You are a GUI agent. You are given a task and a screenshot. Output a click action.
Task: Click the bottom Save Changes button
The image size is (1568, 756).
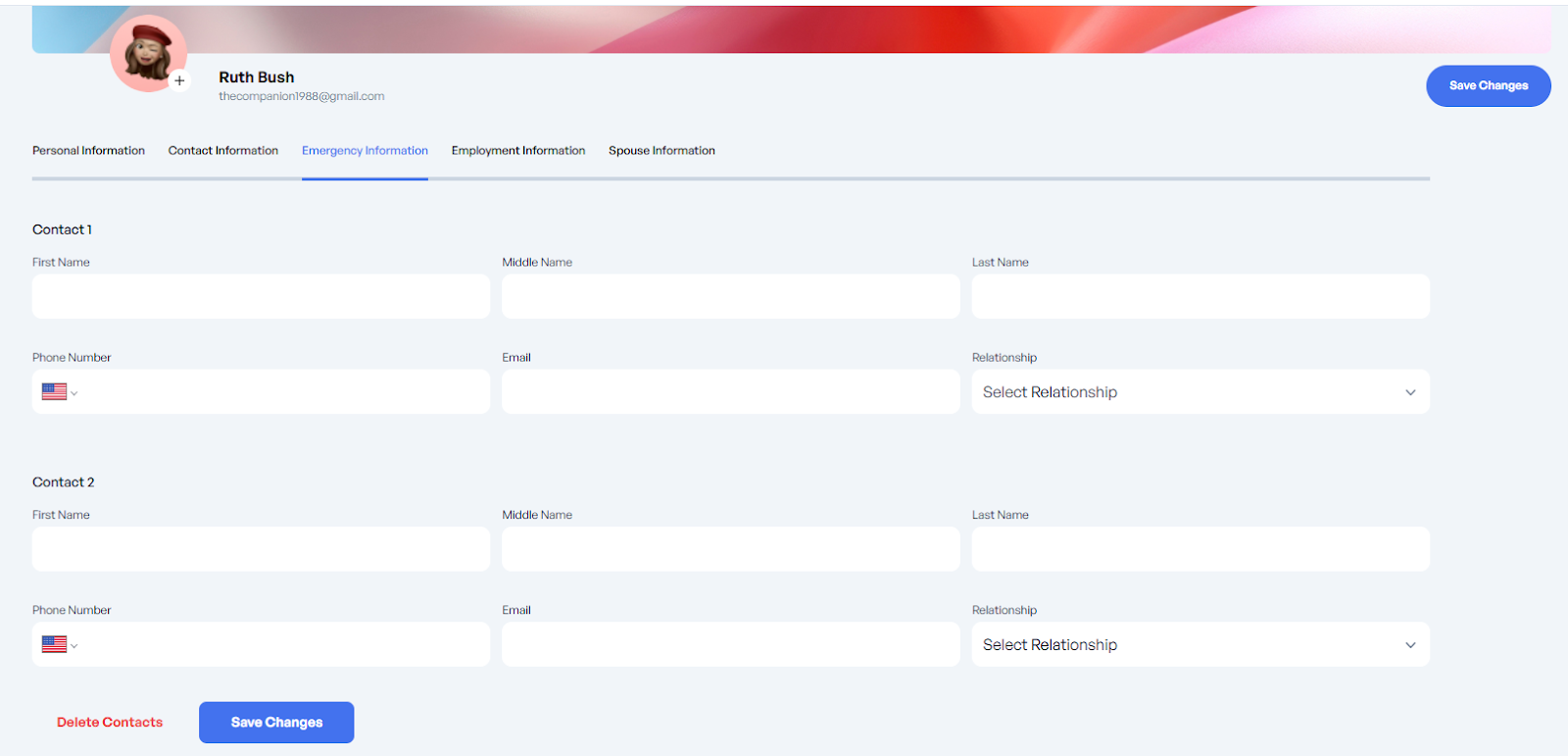pyautogui.click(x=276, y=723)
